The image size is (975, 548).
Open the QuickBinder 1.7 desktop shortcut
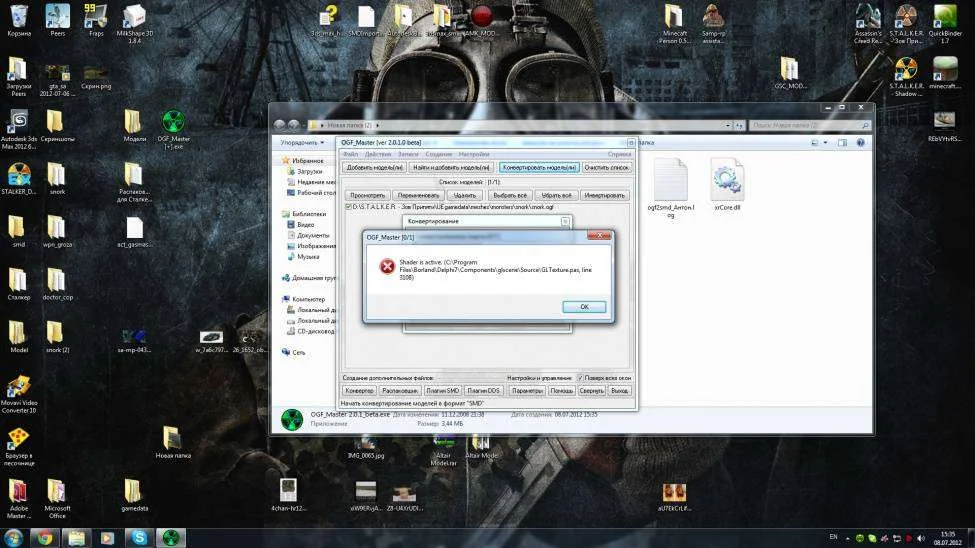coord(945,24)
